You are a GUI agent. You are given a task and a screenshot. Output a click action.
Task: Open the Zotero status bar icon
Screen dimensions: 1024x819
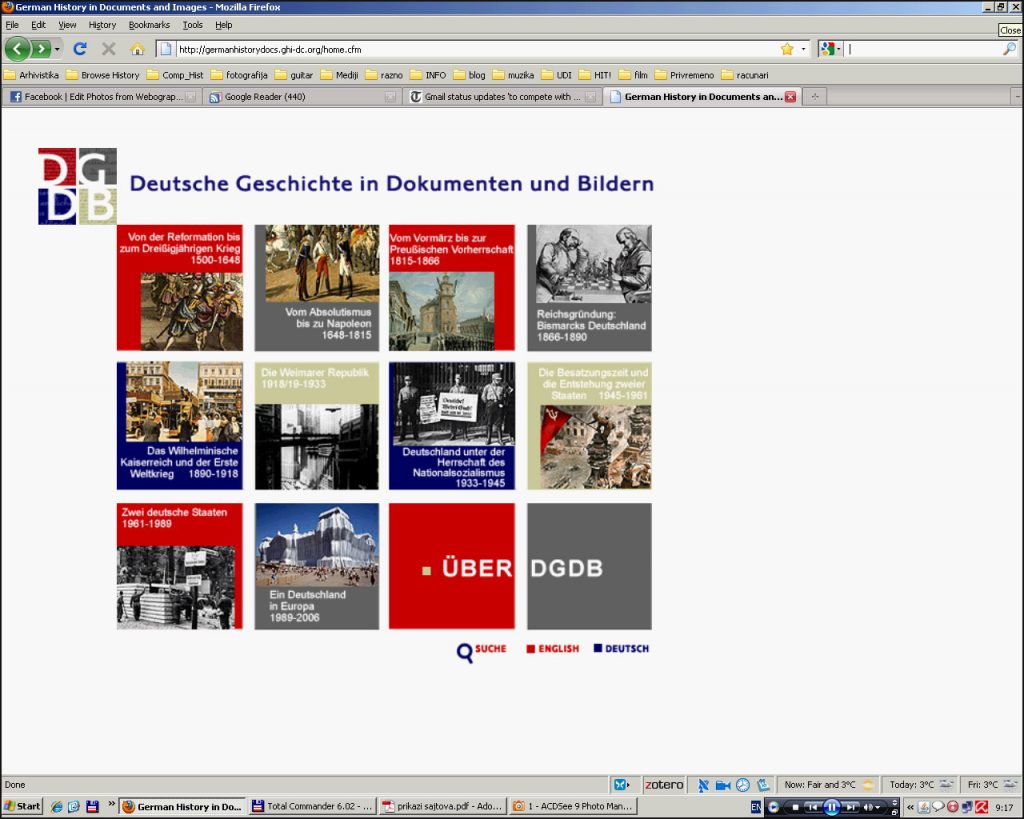pyautogui.click(x=663, y=784)
